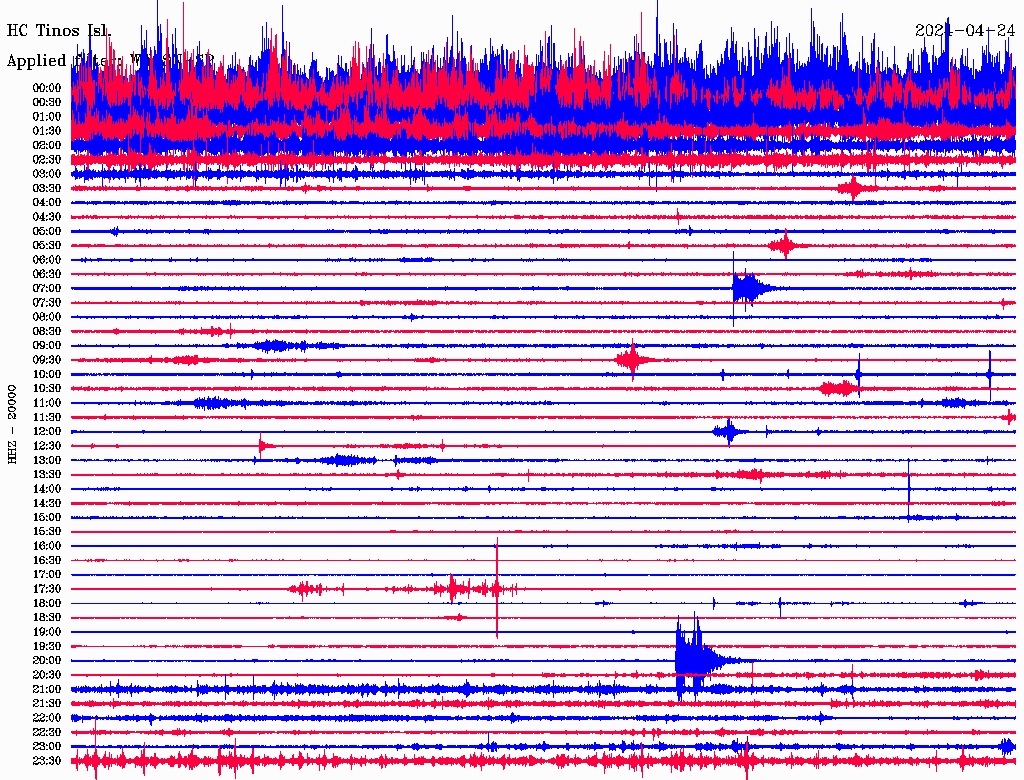
Task: Select the 11:30 time label
Action: [x=47, y=417]
